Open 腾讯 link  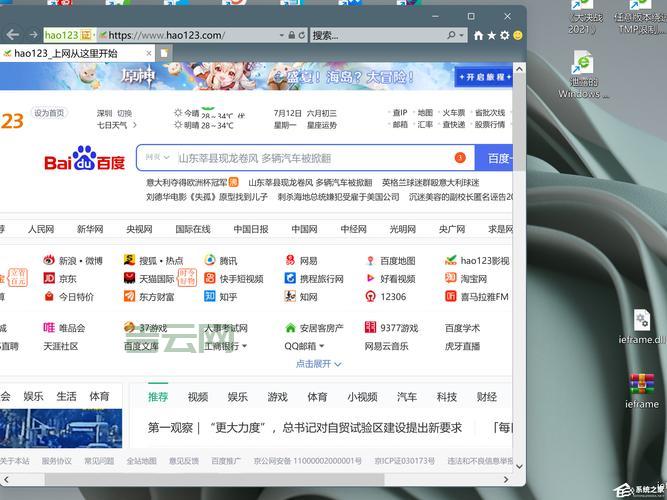(x=221, y=260)
